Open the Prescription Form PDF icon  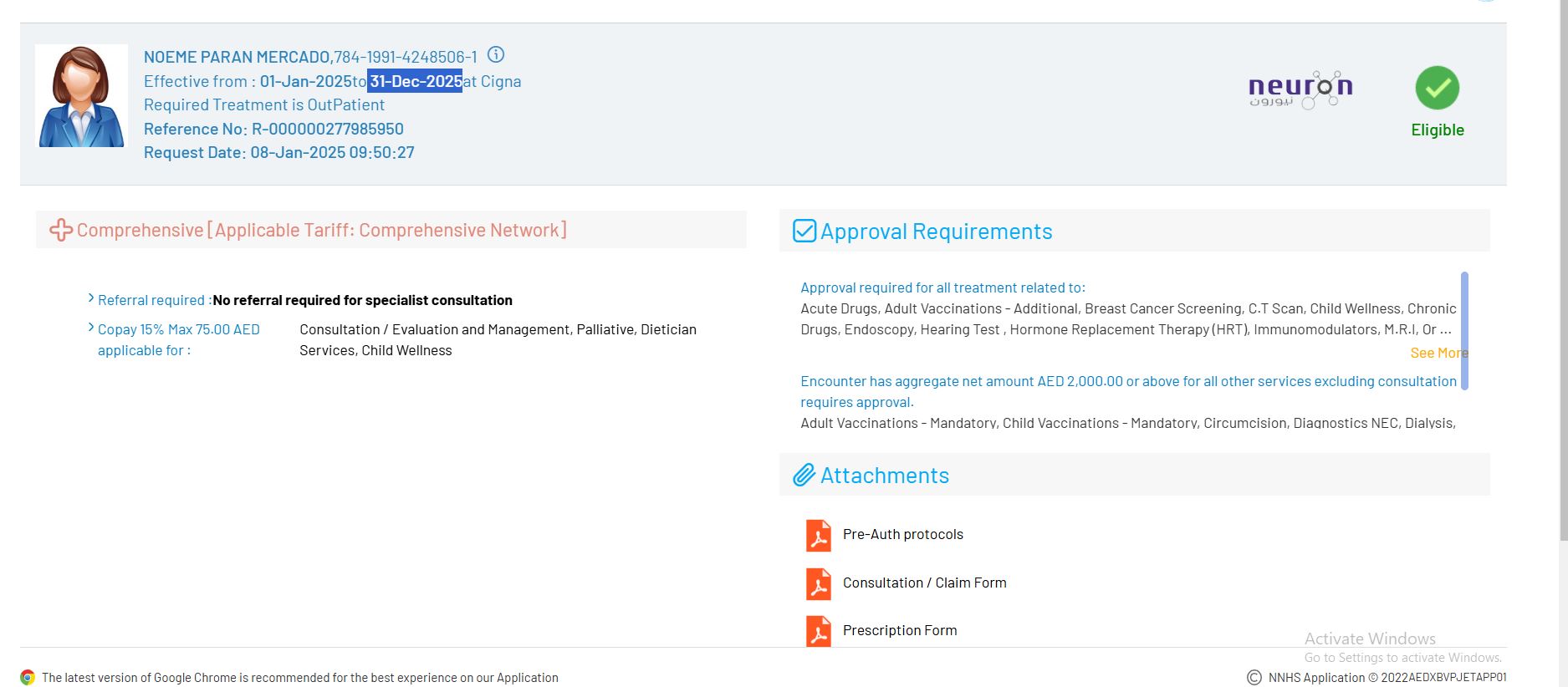[x=818, y=632]
